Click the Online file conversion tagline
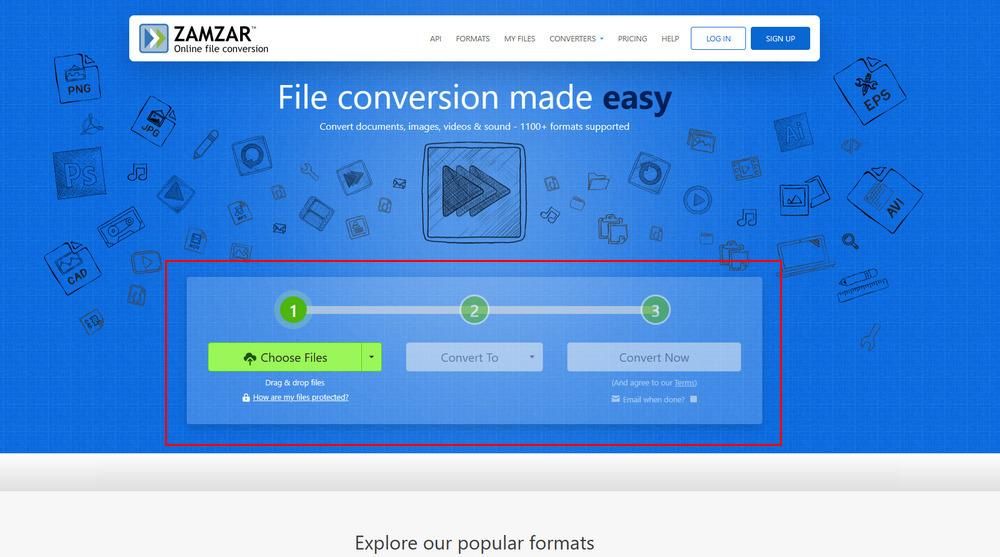The height and width of the screenshot is (557, 1000). [221, 49]
